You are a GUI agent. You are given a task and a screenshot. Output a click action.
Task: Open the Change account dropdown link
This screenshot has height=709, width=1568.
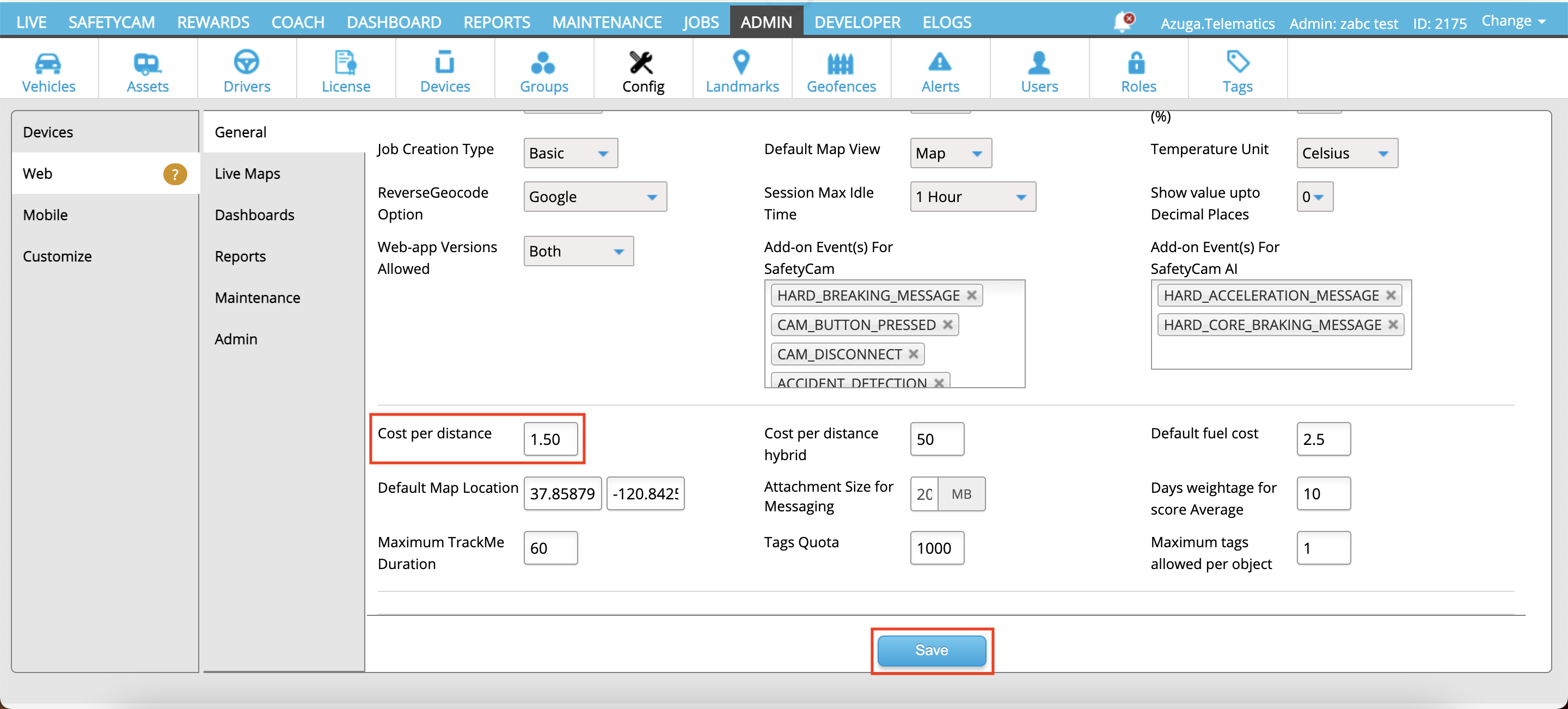pyautogui.click(x=1512, y=21)
